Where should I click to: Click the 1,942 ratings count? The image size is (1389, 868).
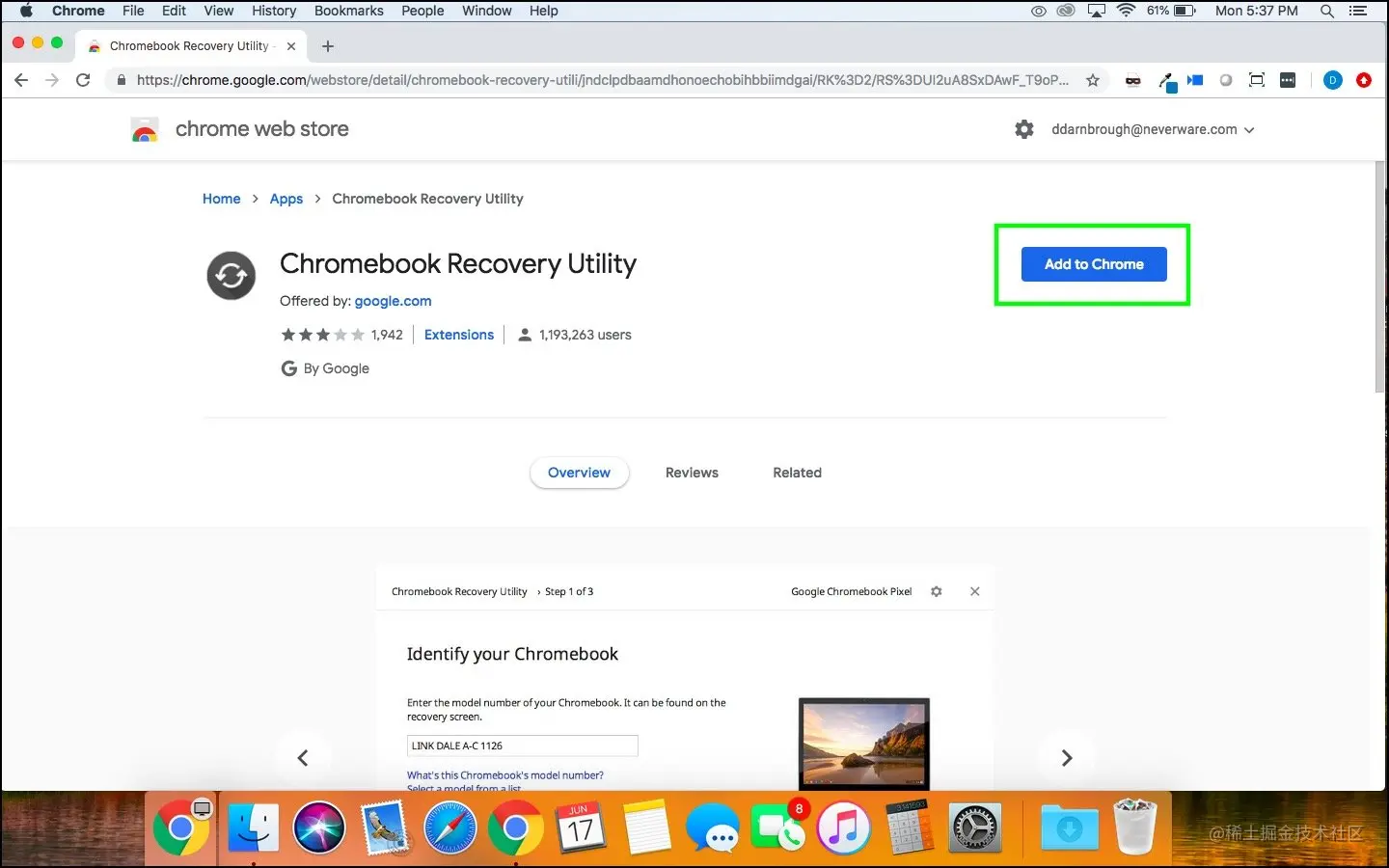387,335
